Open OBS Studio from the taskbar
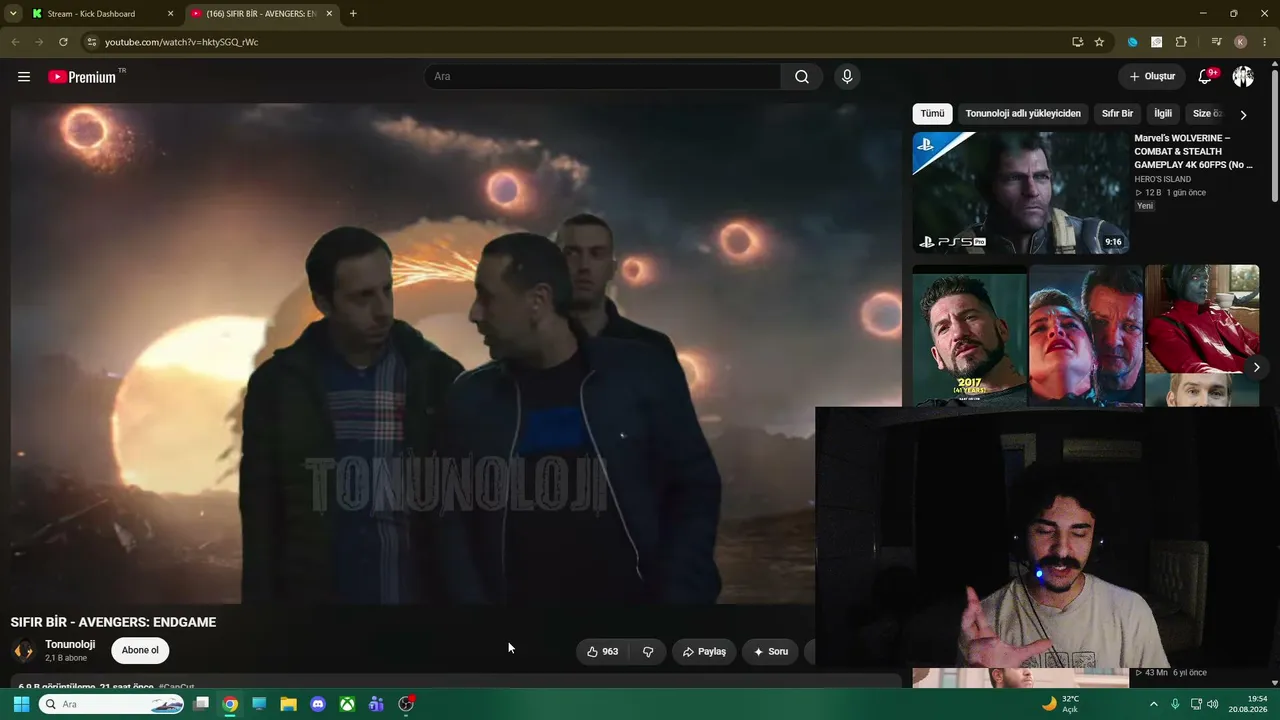The image size is (1280, 720). coord(406,704)
